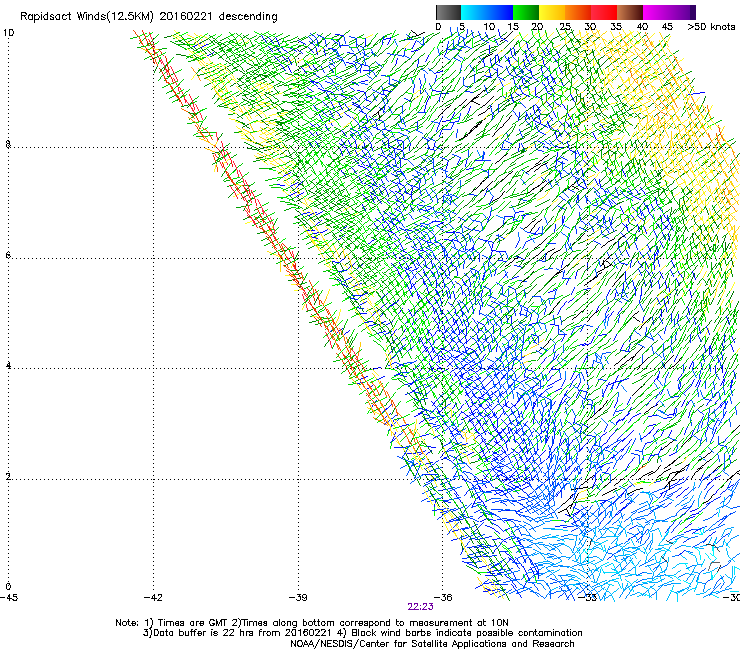
Task: Click the '20' legend scale label
Action: pyautogui.click(x=537, y=27)
